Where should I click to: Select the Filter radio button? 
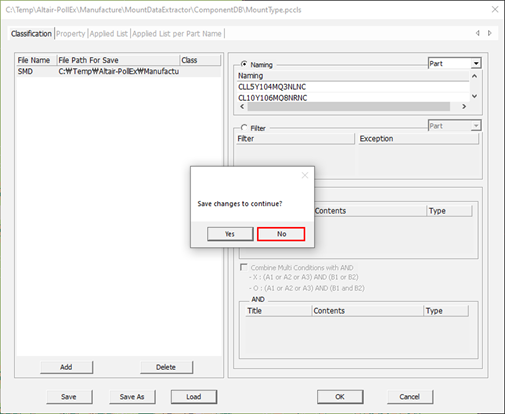tap(244, 128)
